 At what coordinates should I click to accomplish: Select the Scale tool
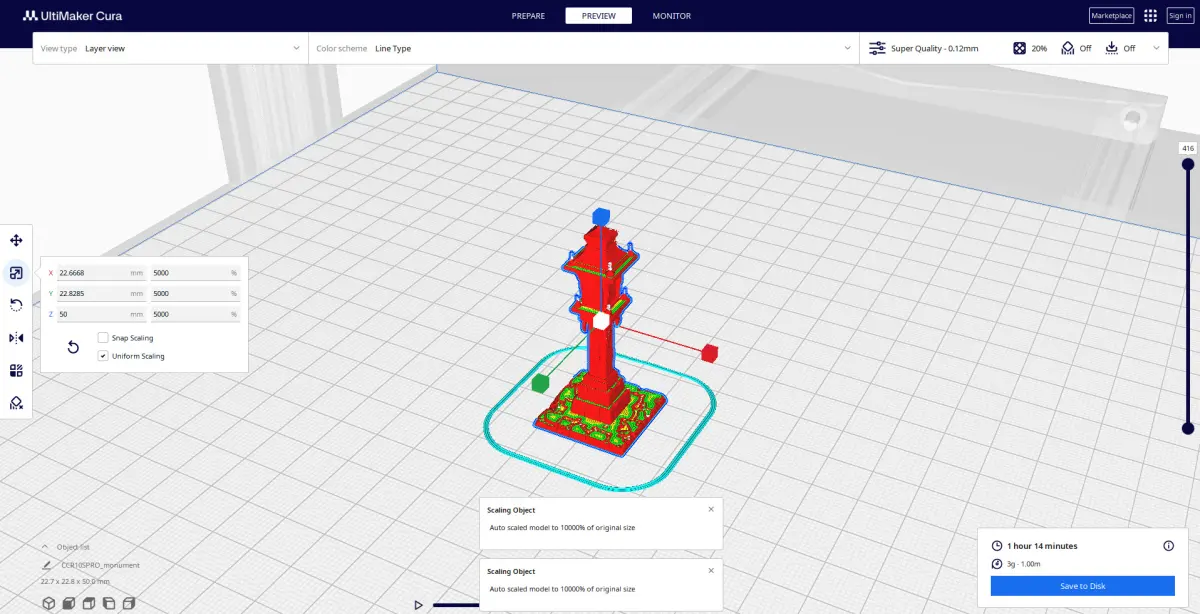[x=16, y=273]
